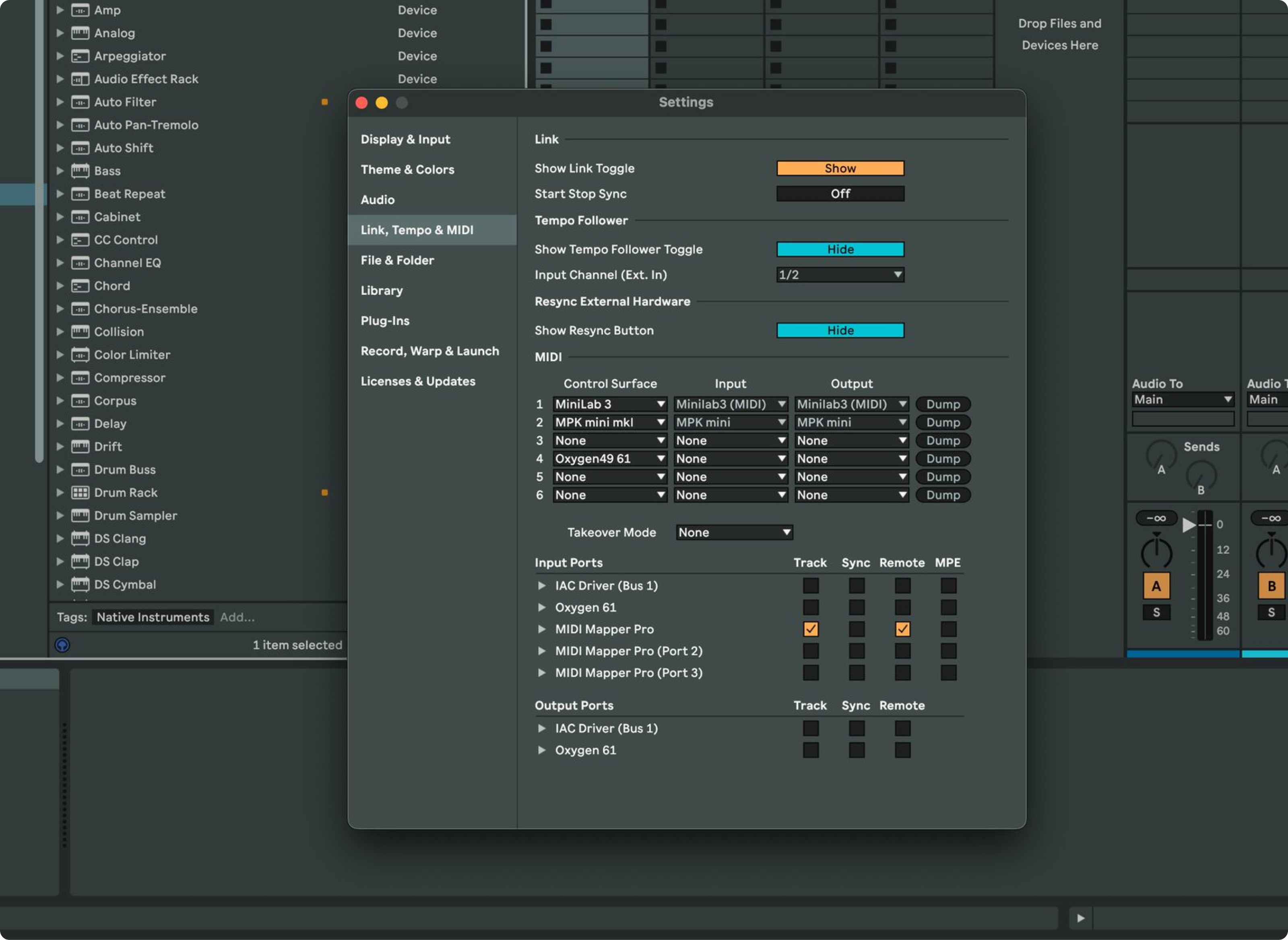The height and width of the screenshot is (940, 1288).
Task: Expand MIDI Mapper Pro (Port 2) entry
Action: click(542, 650)
